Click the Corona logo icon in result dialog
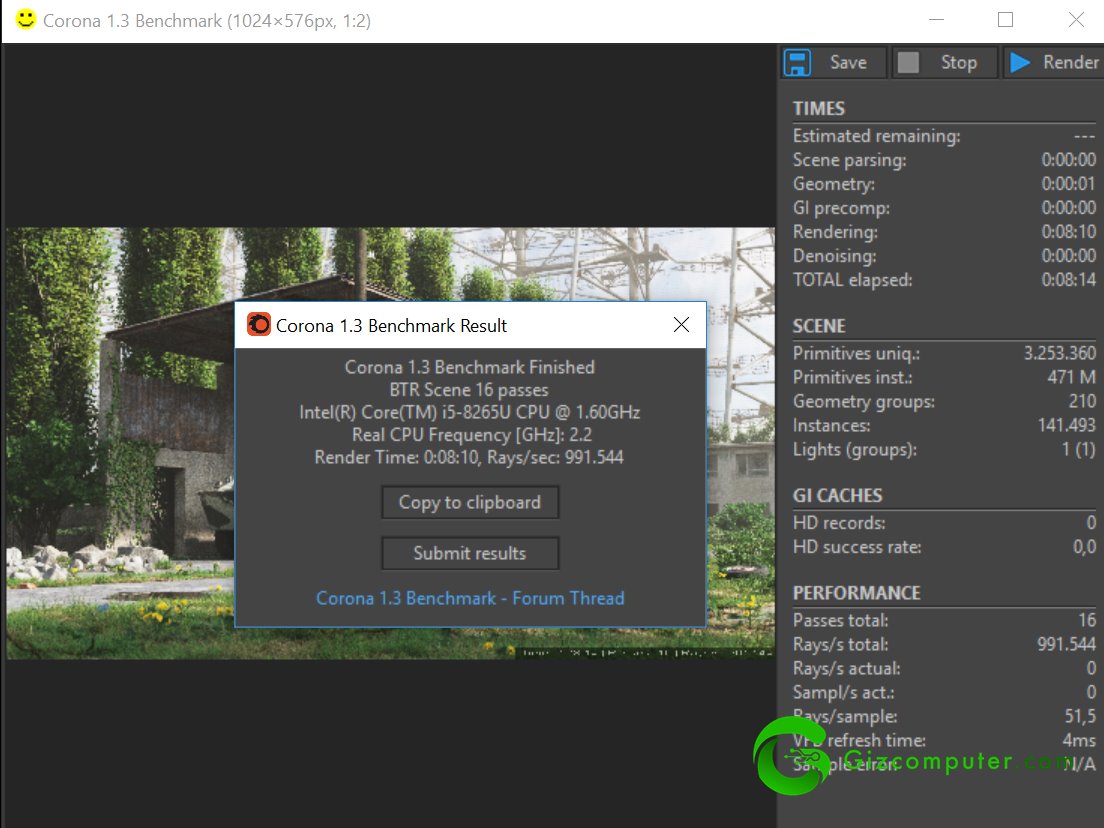Screen dimensions: 1104x828 259,325
